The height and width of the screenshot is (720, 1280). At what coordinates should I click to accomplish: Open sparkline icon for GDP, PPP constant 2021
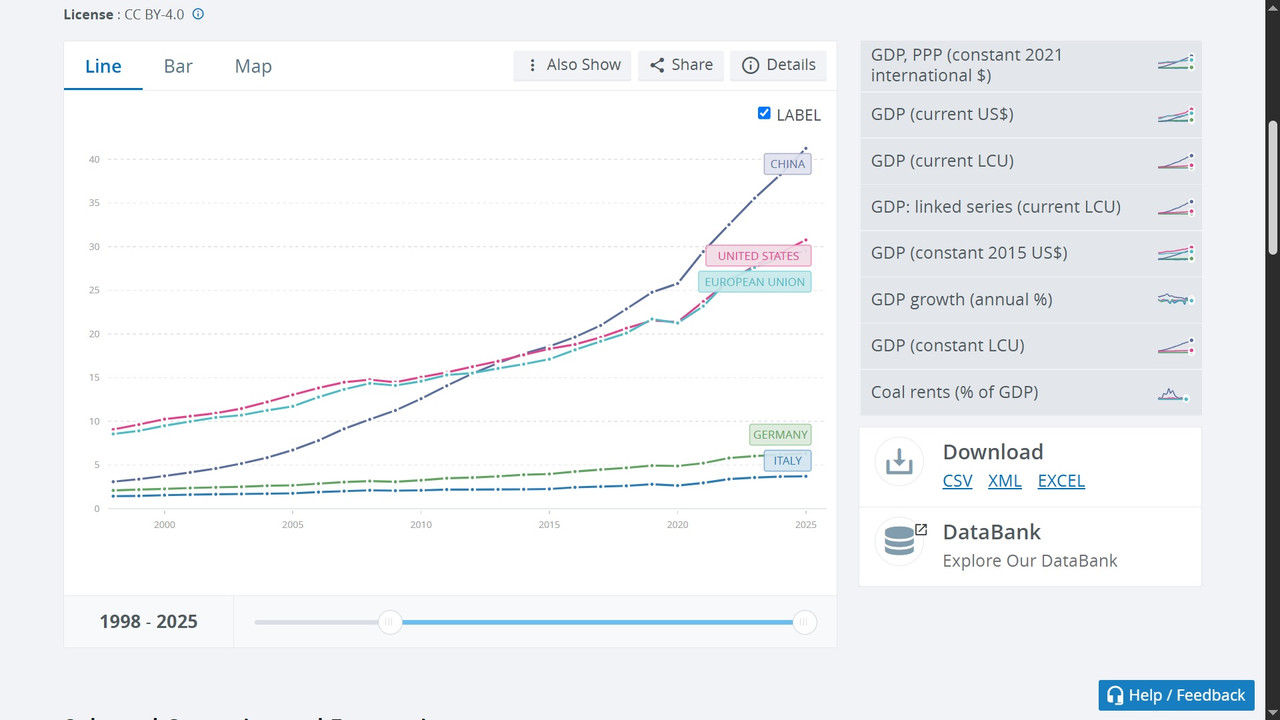[x=1176, y=63]
